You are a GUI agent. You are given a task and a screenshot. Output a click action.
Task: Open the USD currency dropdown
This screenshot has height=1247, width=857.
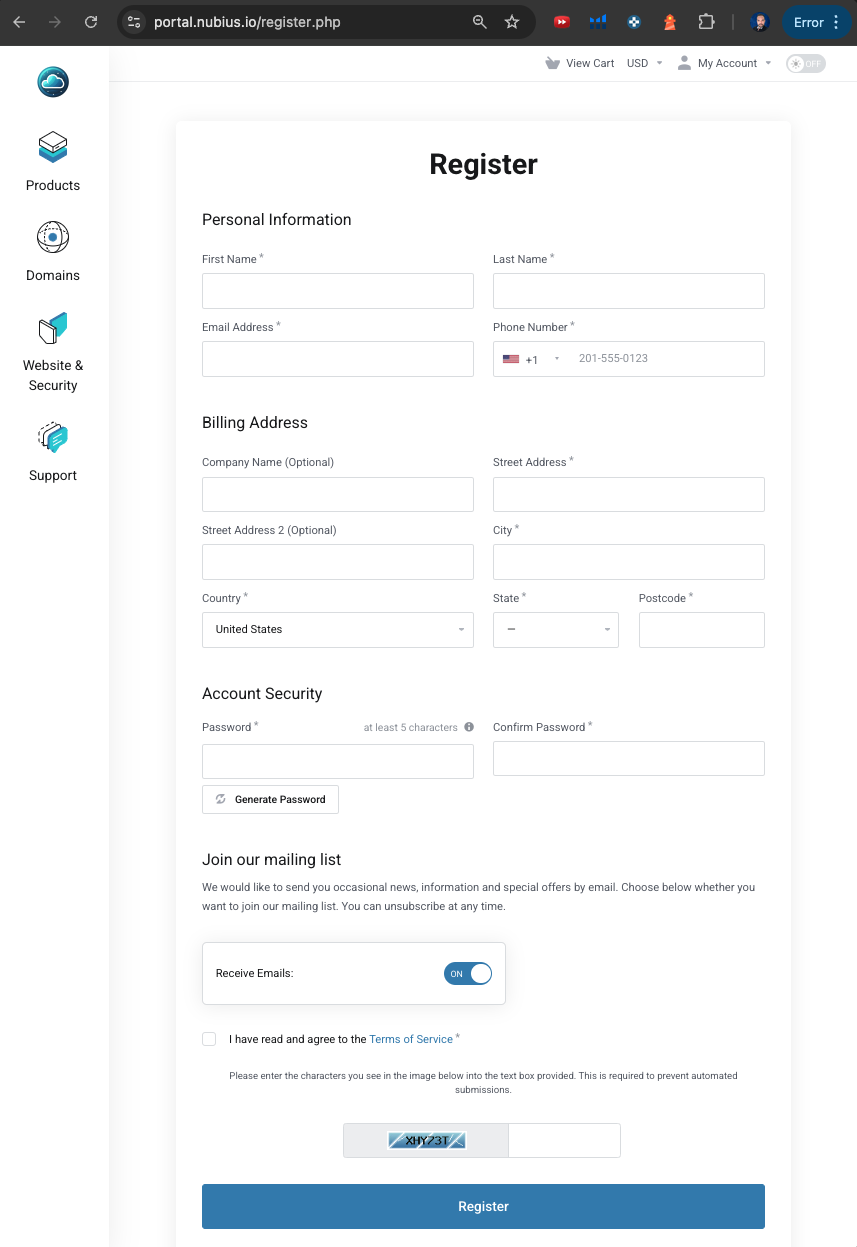644,63
